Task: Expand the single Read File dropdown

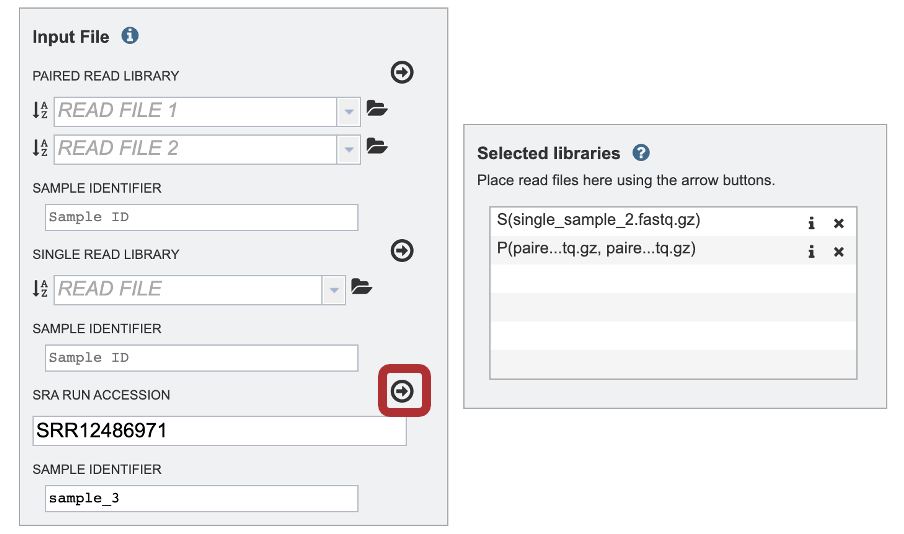Action: click(x=334, y=290)
